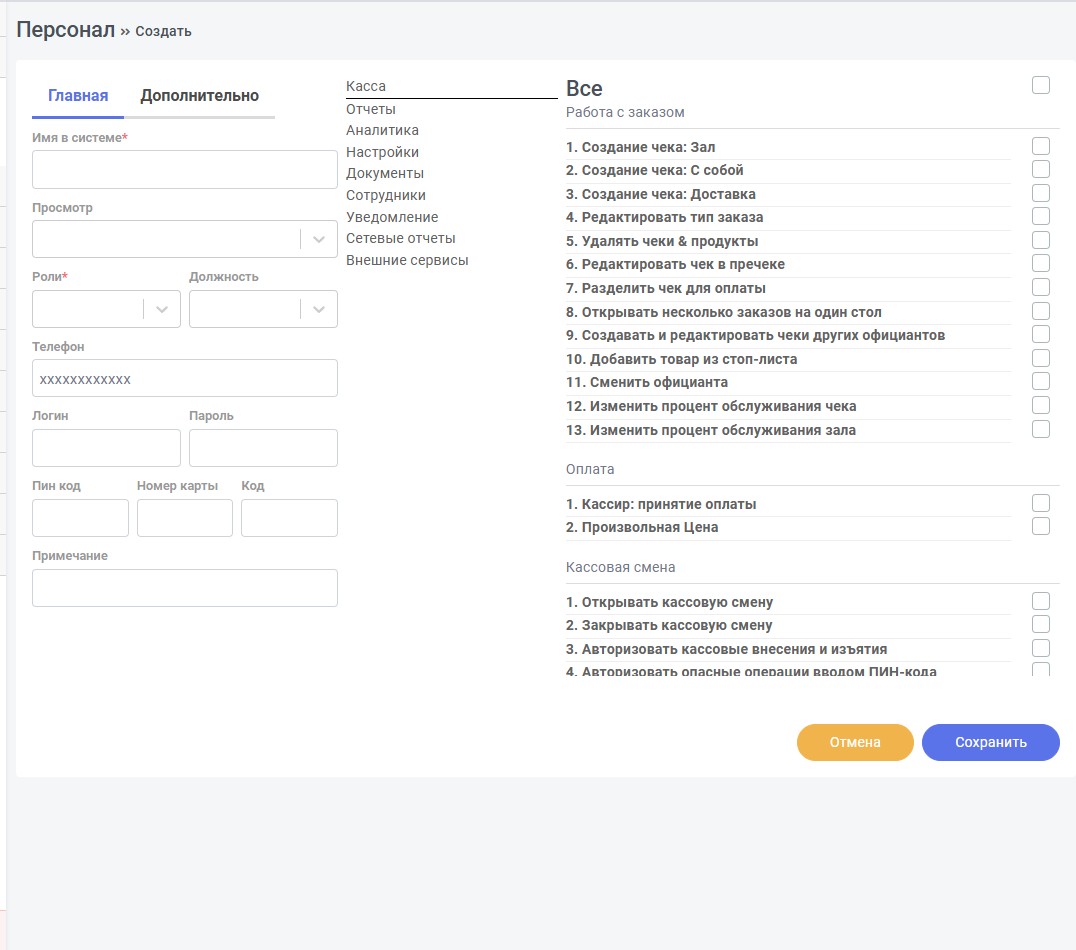This screenshot has height=950, width=1076.
Task: Focus the 'Имя в системе' field
Action: point(185,170)
